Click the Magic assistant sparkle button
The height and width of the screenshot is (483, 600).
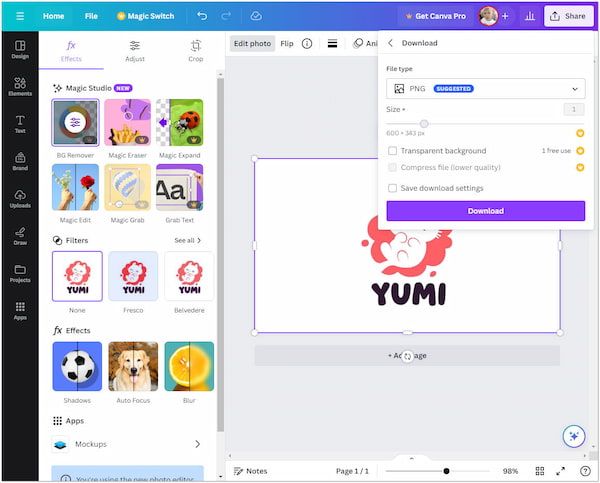573,437
